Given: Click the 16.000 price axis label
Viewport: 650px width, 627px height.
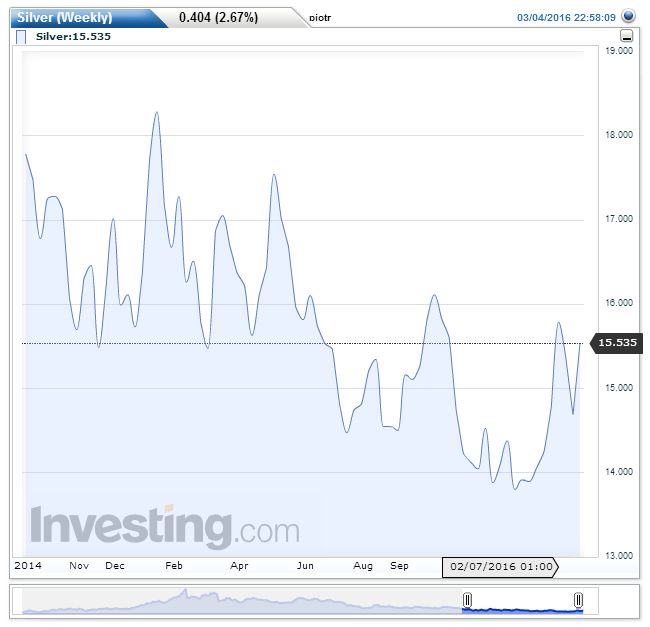Looking at the screenshot, I should click(x=619, y=303).
